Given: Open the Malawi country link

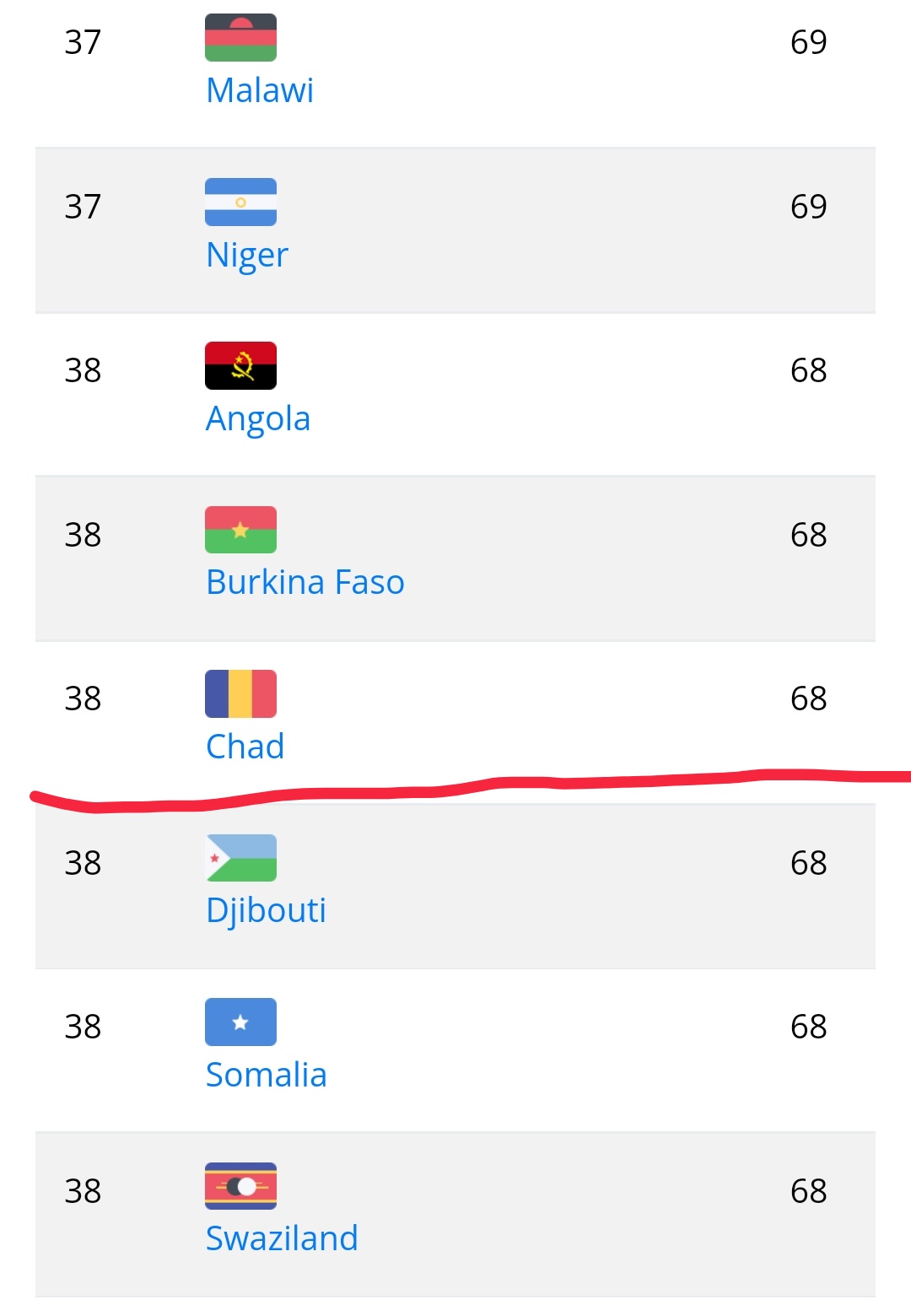Looking at the screenshot, I should coord(260,90).
